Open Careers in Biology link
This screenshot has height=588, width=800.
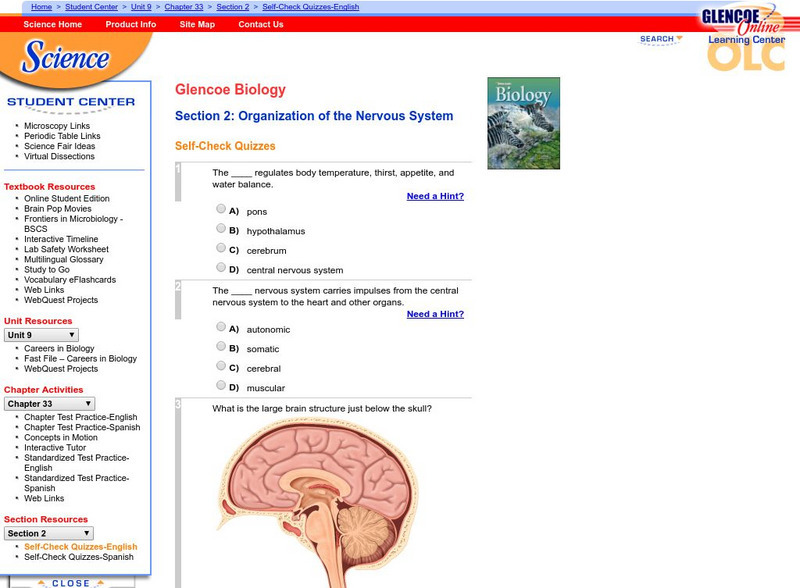coord(59,348)
